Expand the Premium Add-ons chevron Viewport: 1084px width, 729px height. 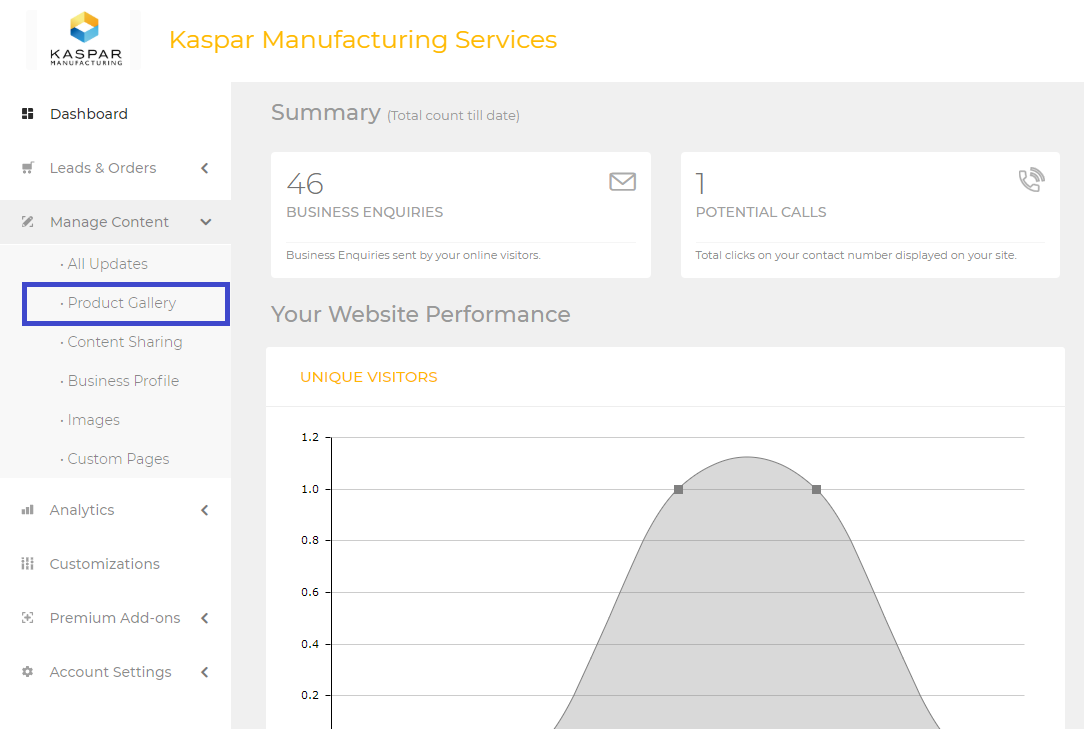[205, 618]
